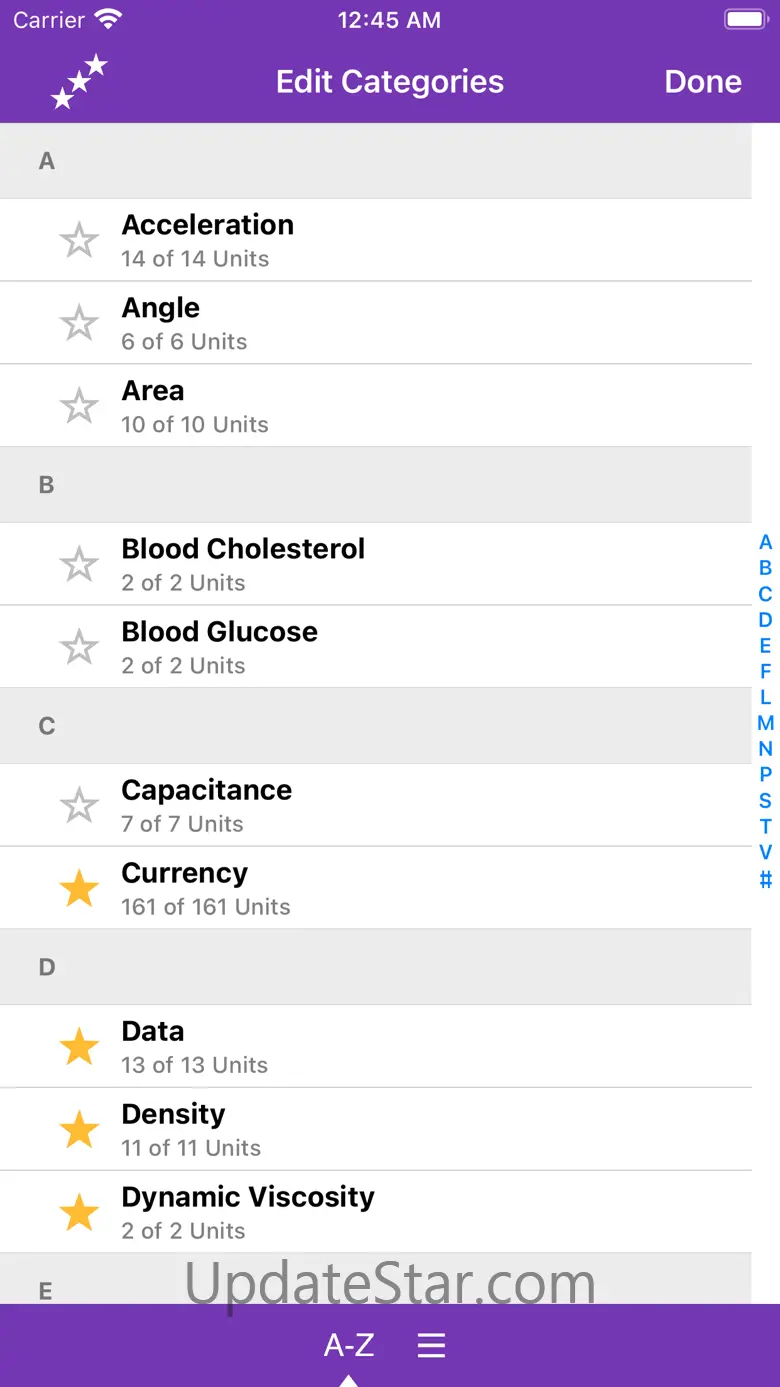
Task: Unfavorite the Density category
Action: [x=79, y=1130]
